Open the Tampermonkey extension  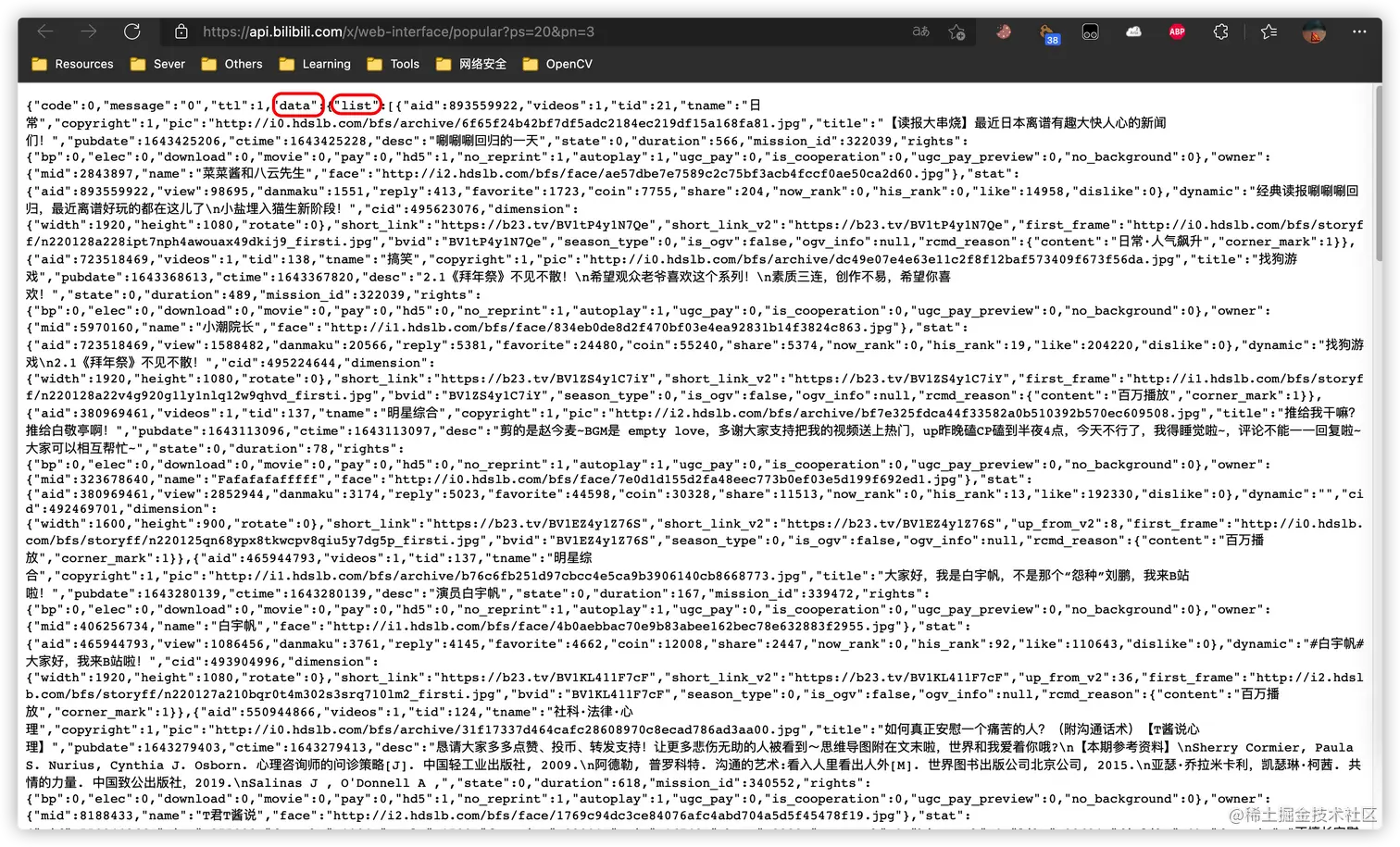[1091, 31]
